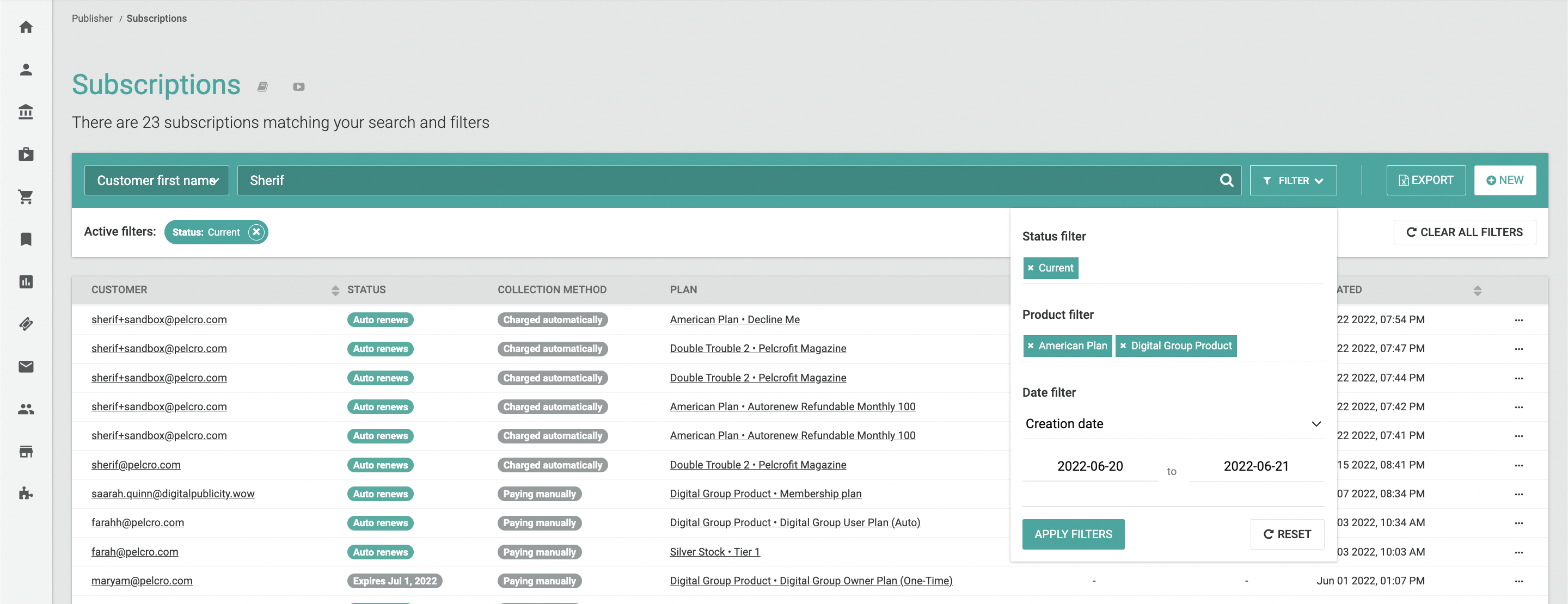
Task: Click the envelope mail sidebar icon
Action: (x=26, y=366)
